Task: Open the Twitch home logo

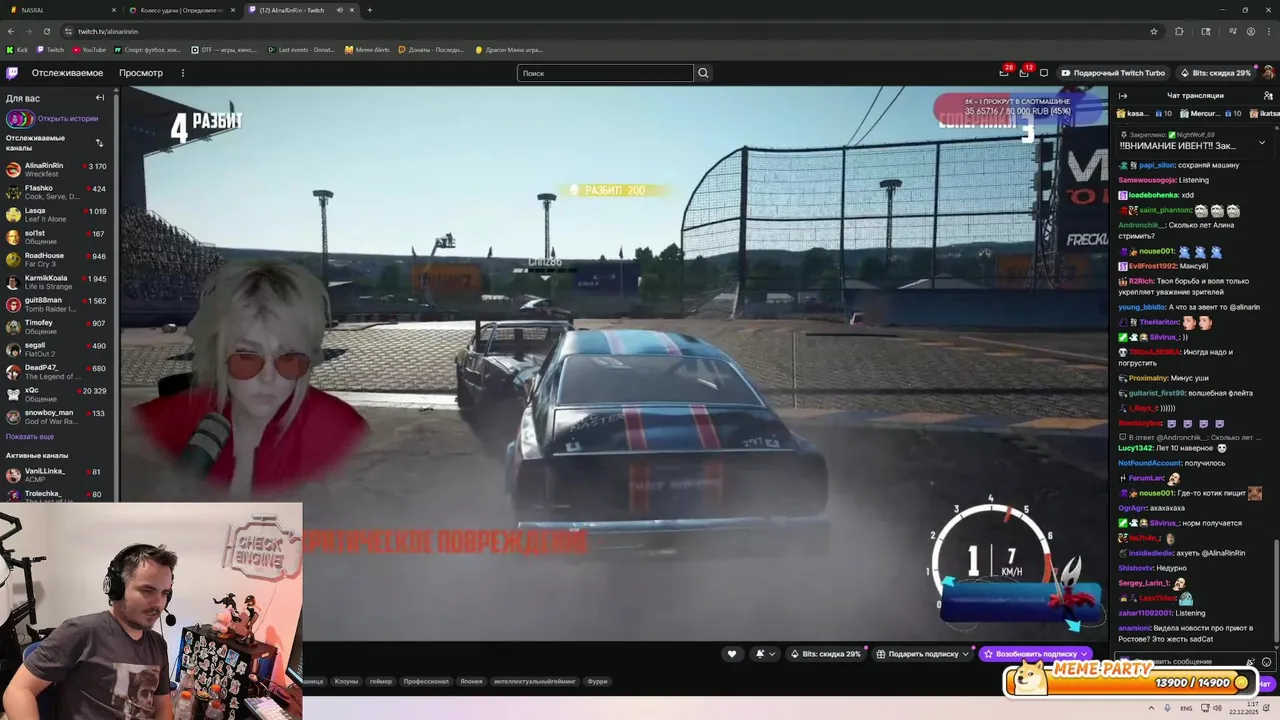Action: coord(12,73)
